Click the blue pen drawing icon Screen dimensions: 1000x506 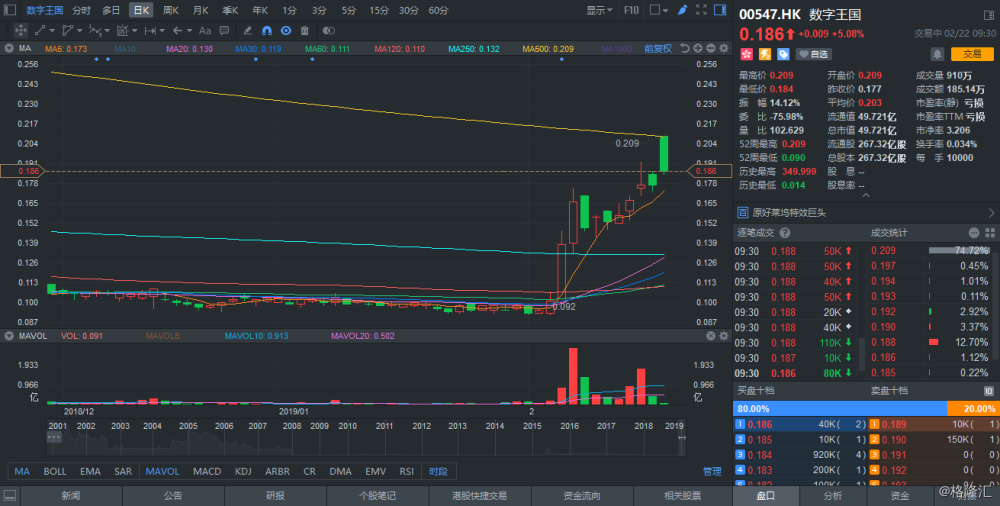(x=682, y=10)
